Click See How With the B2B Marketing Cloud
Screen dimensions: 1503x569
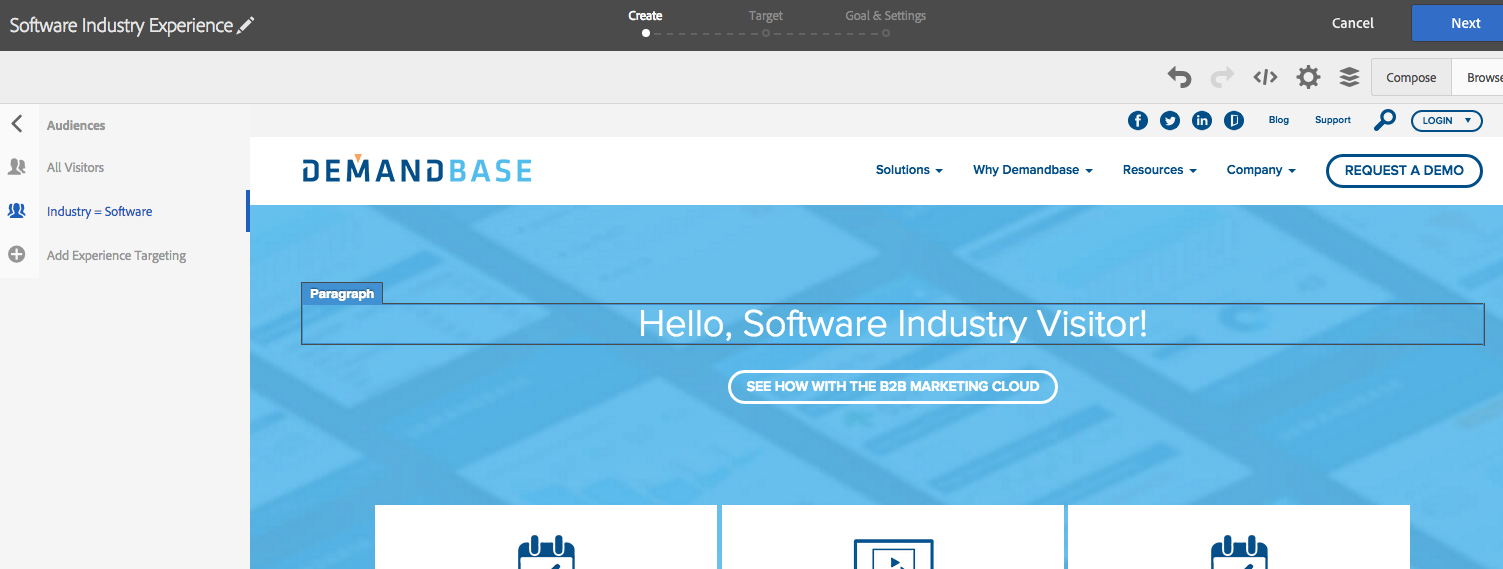893,386
